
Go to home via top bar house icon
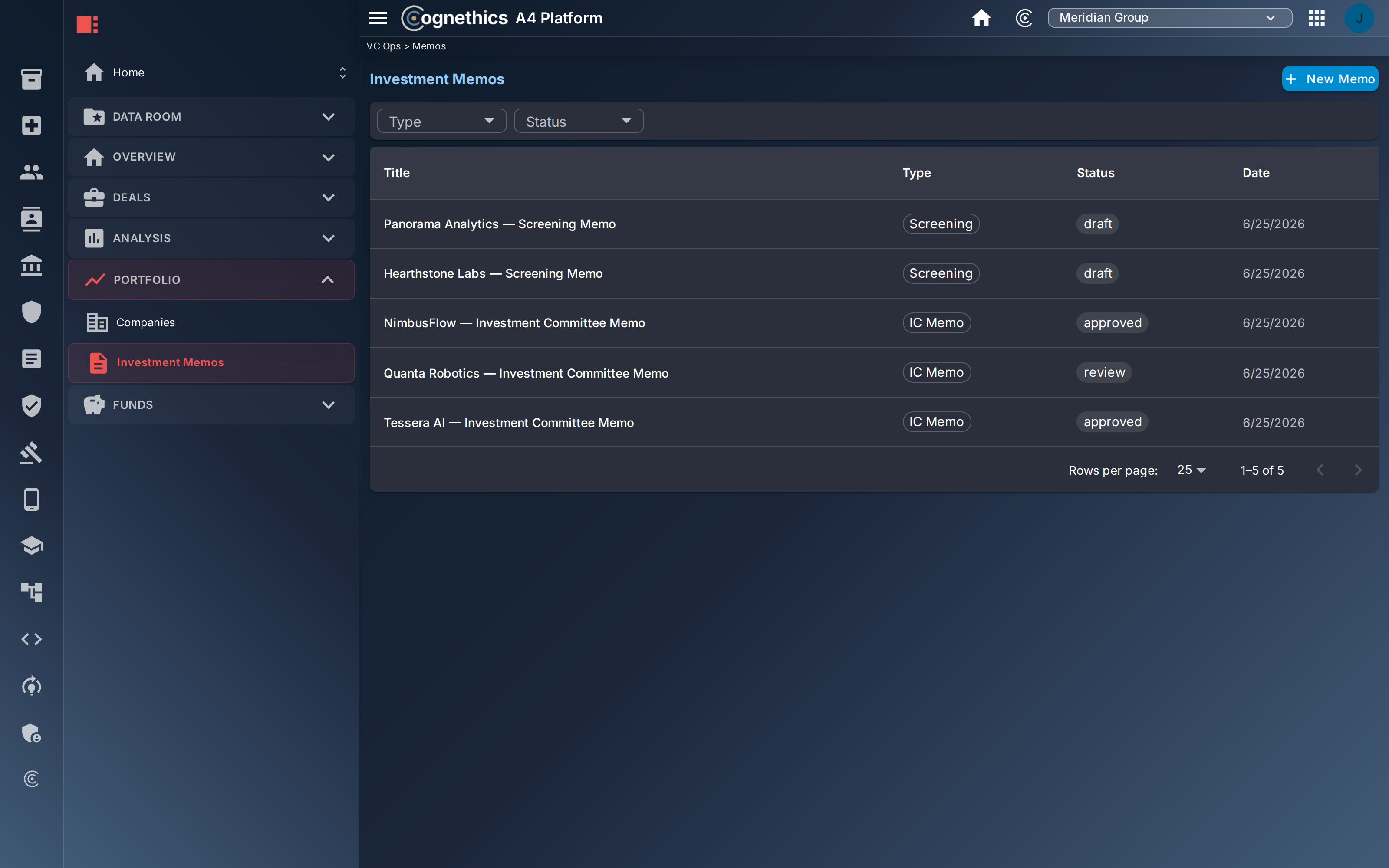click(981, 18)
